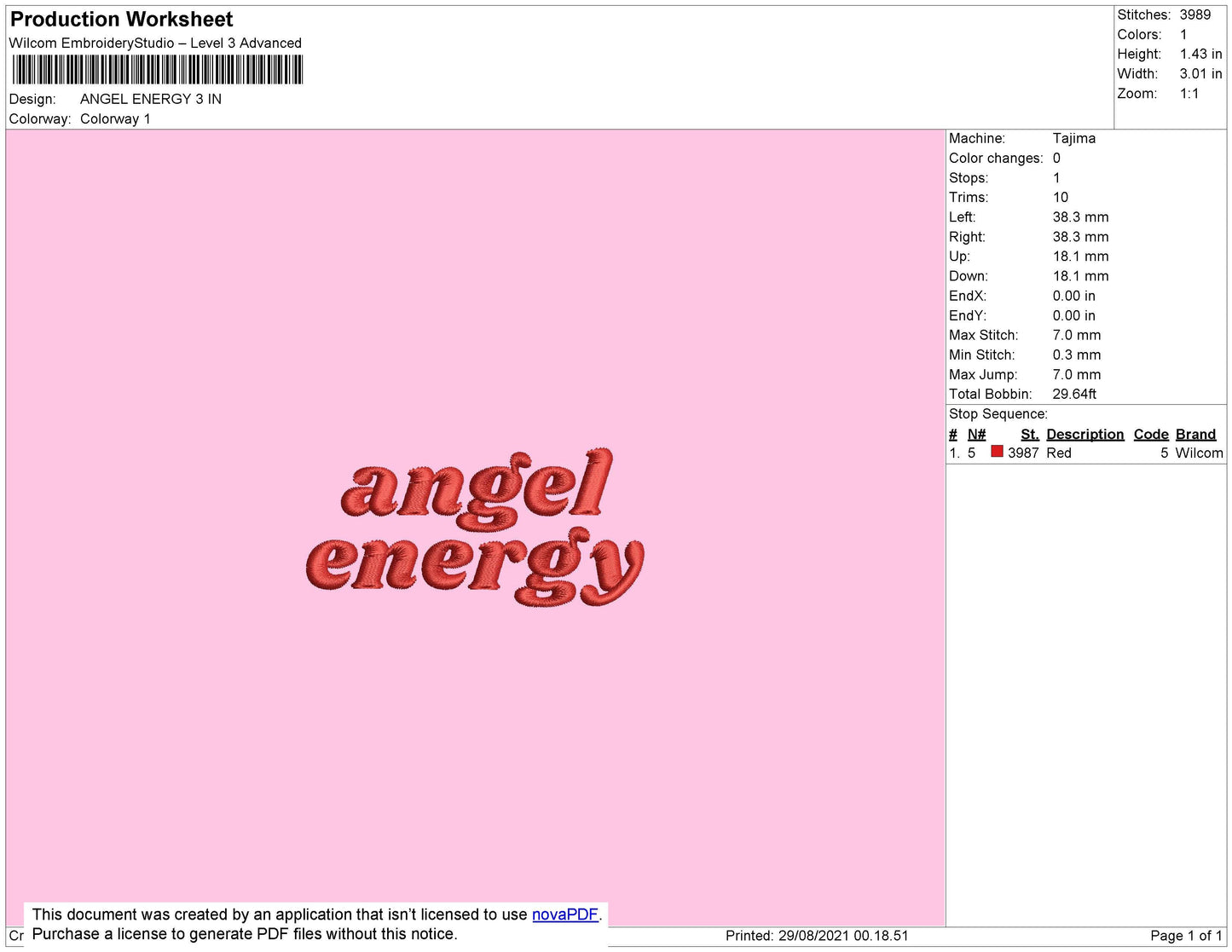This screenshot has width=1232, height=952.
Task: Click the Trims value 10
Action: click(x=1061, y=198)
